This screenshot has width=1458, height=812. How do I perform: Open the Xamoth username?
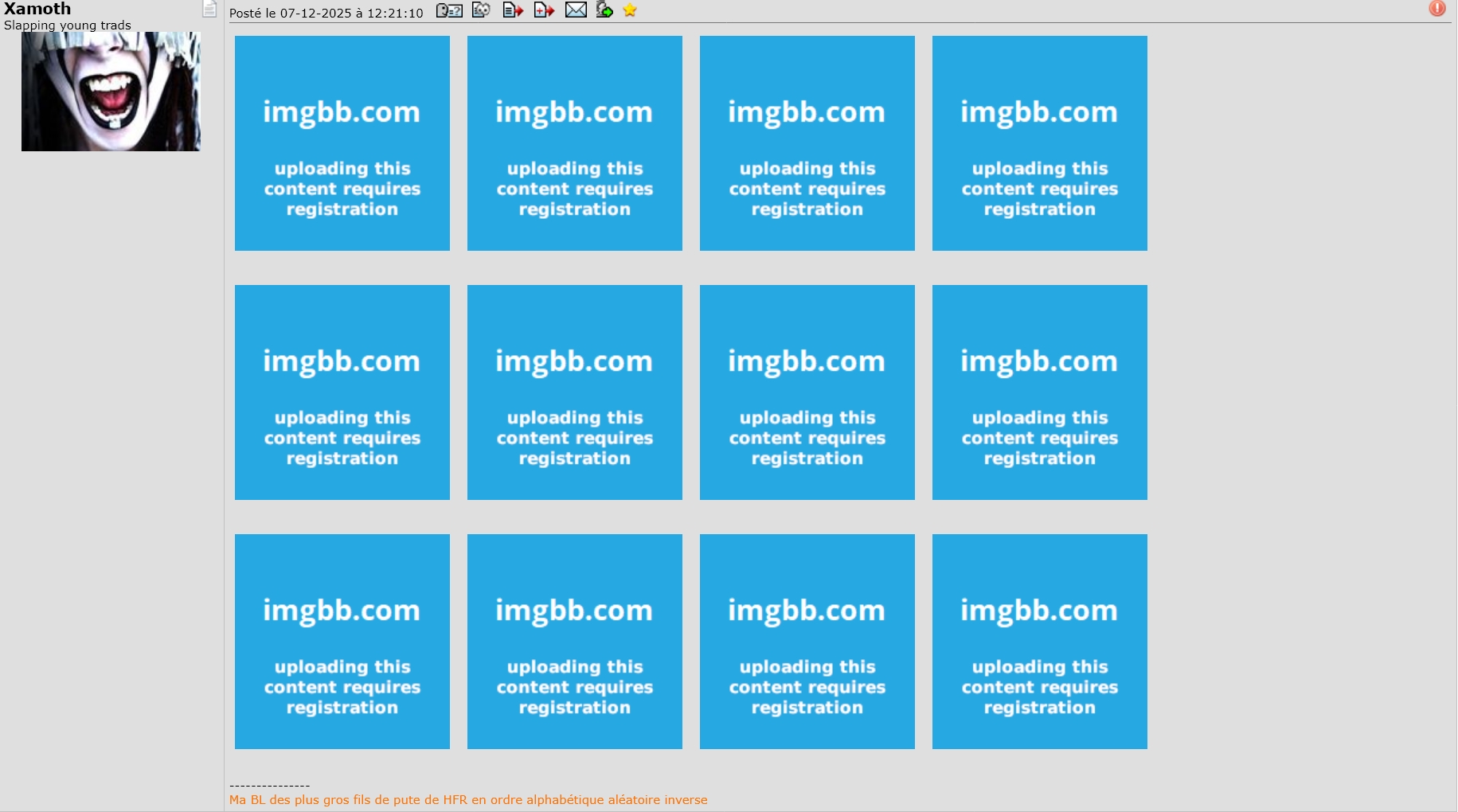[x=37, y=9]
